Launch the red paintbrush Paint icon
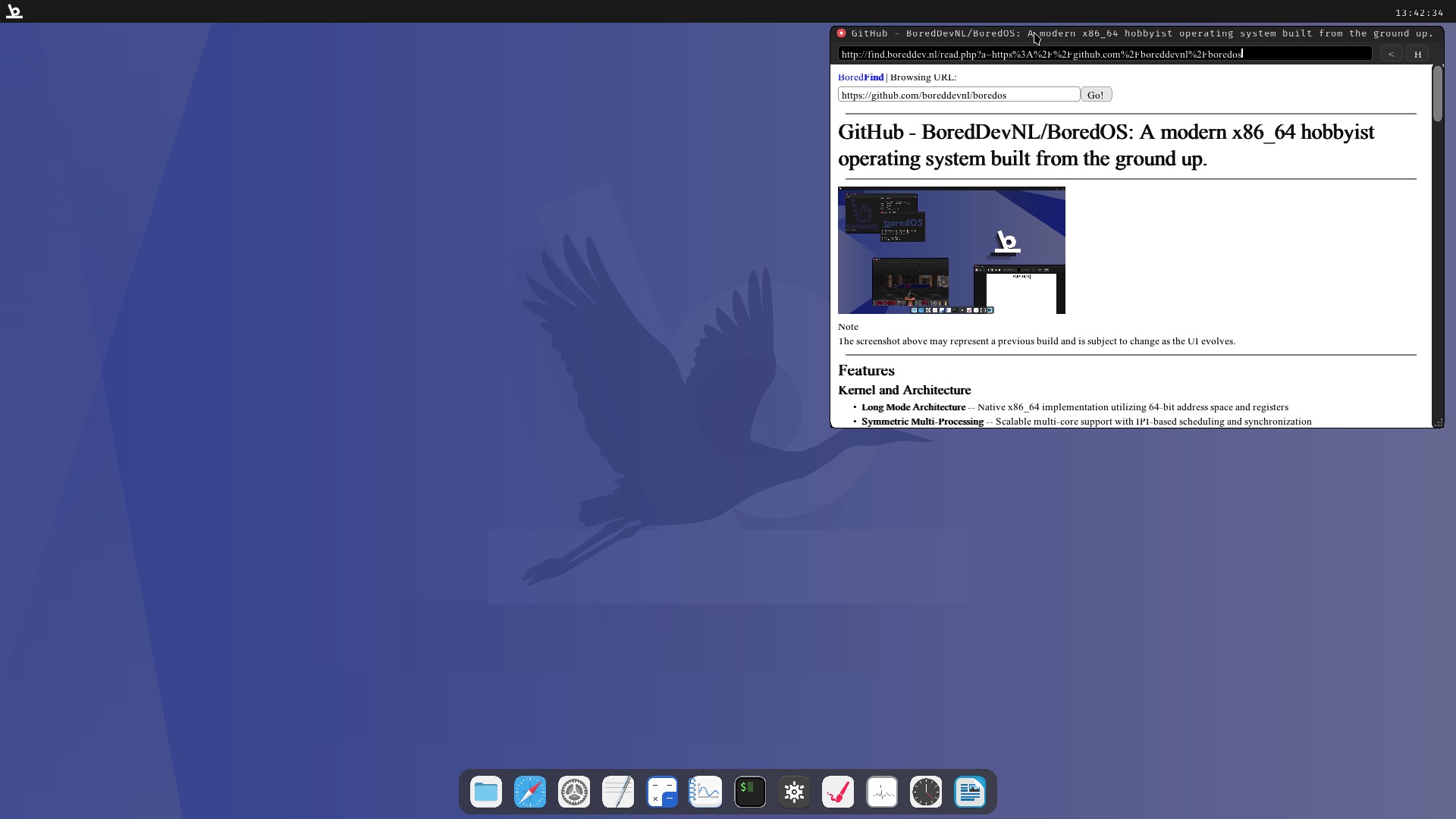Screen dimensions: 1456x819 click(838, 792)
